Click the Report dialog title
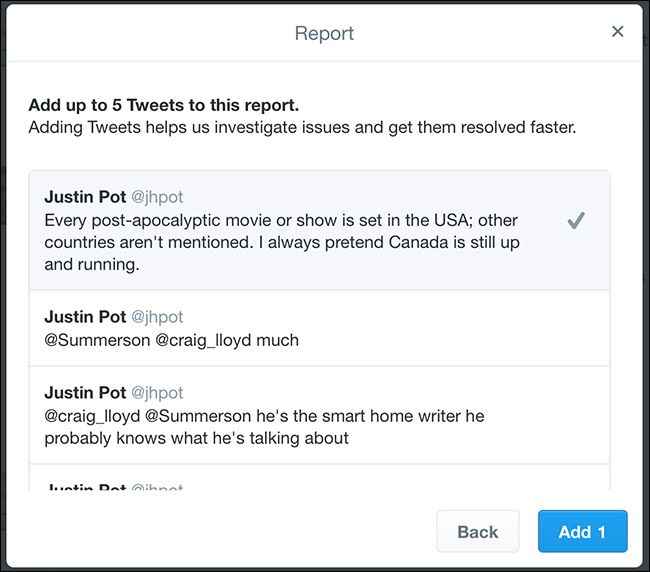The height and width of the screenshot is (572, 650). click(324, 33)
